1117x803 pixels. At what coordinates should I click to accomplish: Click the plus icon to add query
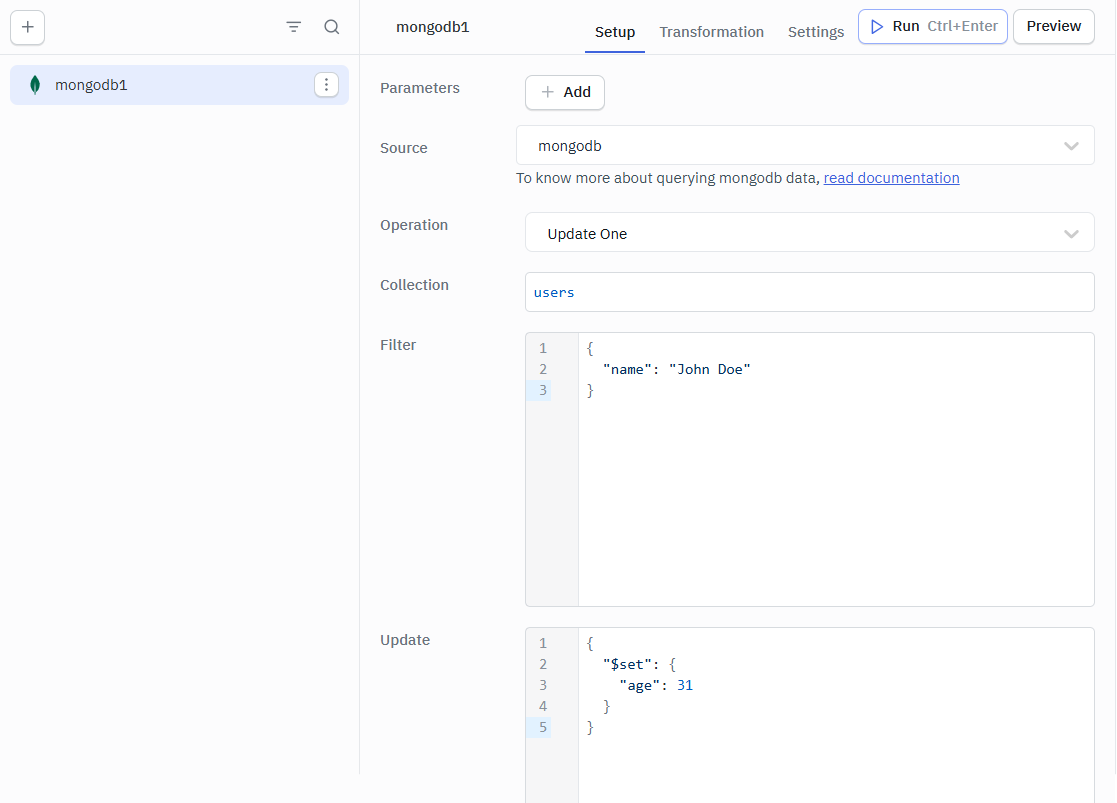pos(27,27)
